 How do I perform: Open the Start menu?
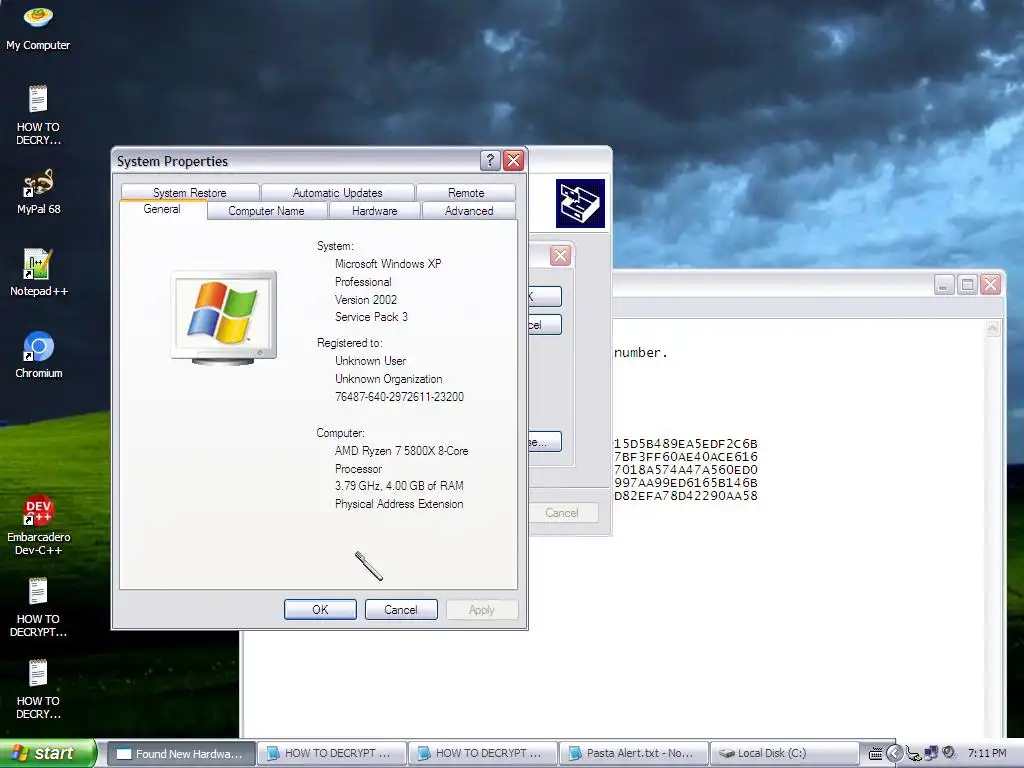point(48,753)
